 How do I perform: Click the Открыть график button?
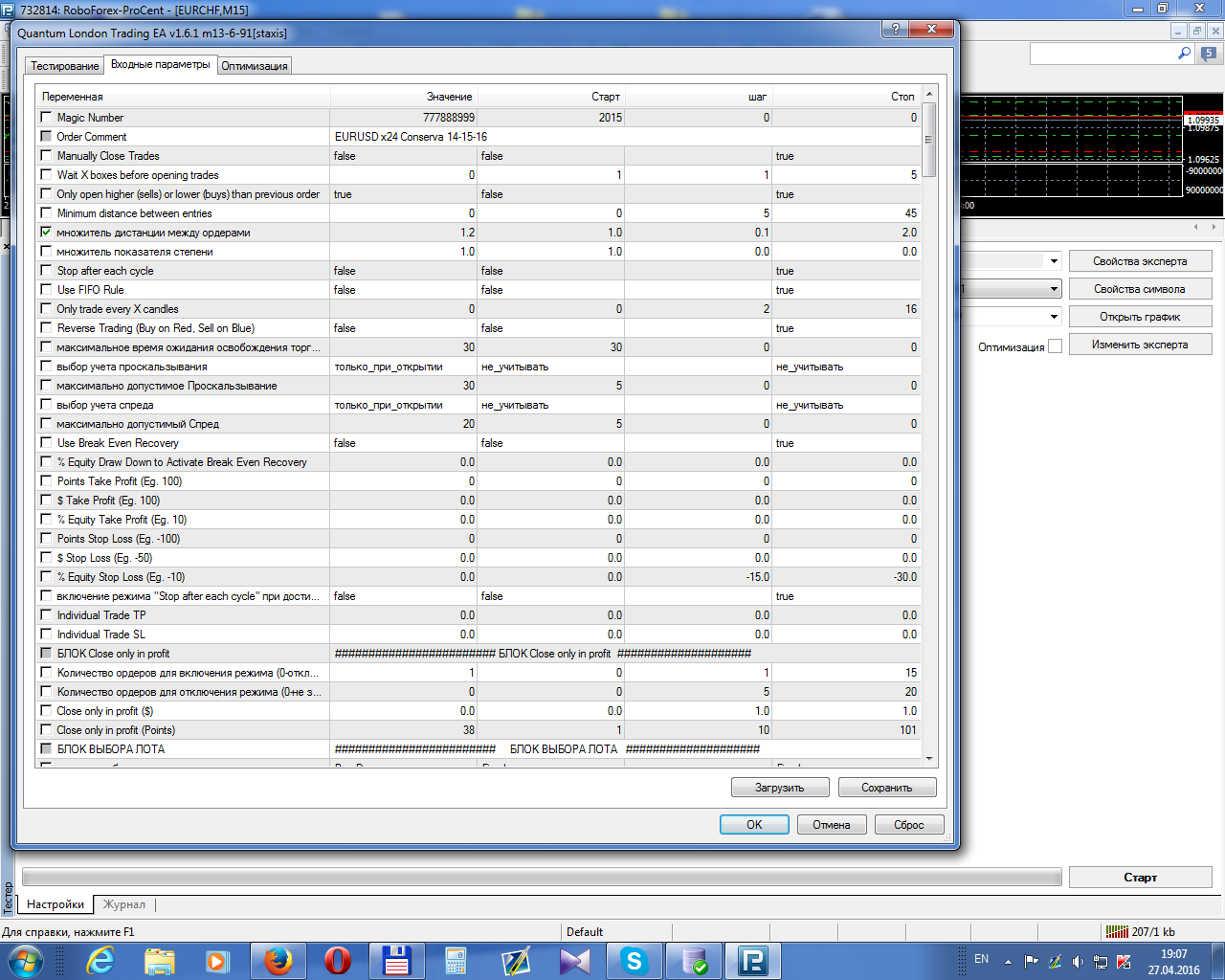1141,317
